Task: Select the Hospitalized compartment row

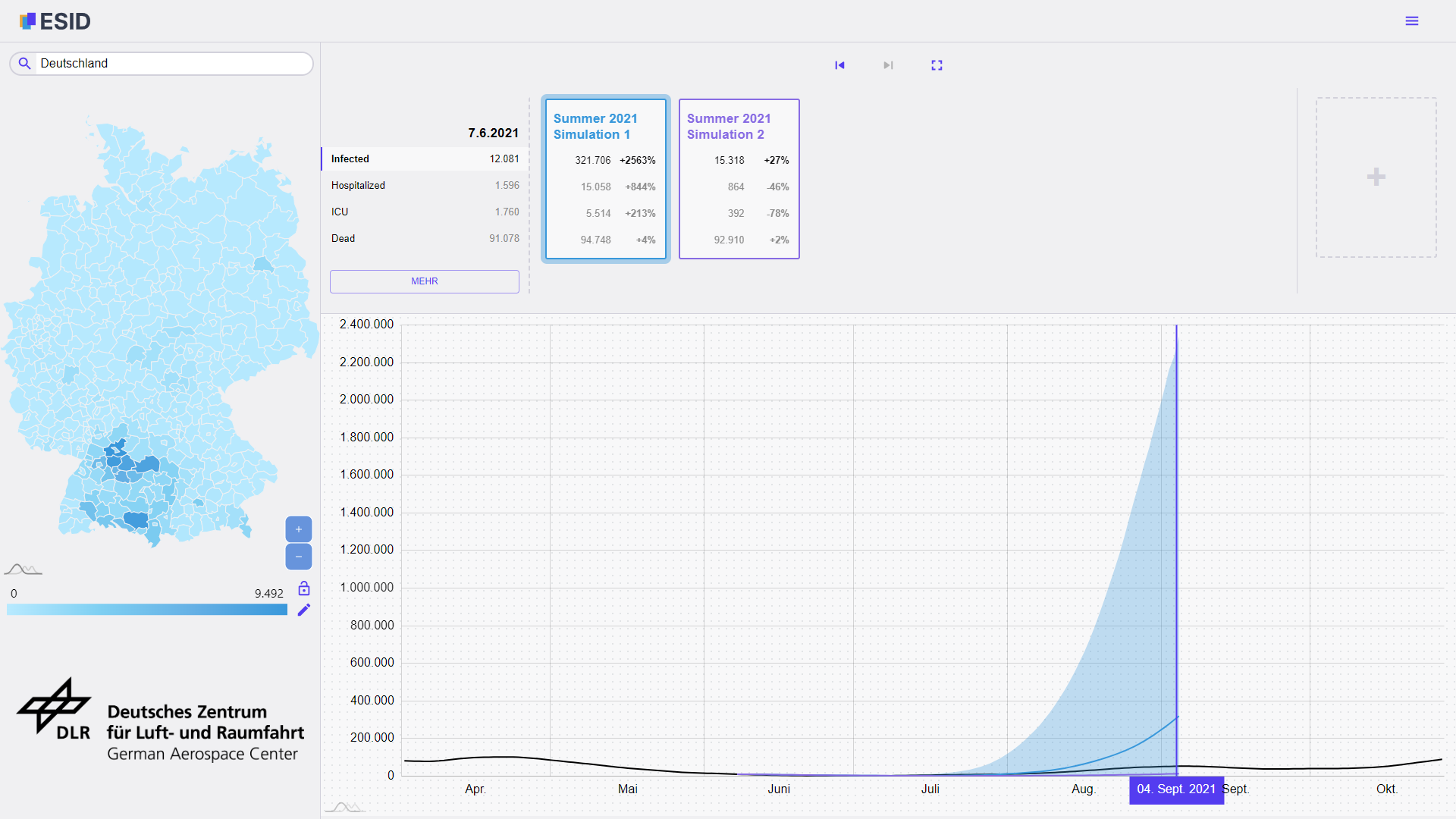Action: point(425,186)
